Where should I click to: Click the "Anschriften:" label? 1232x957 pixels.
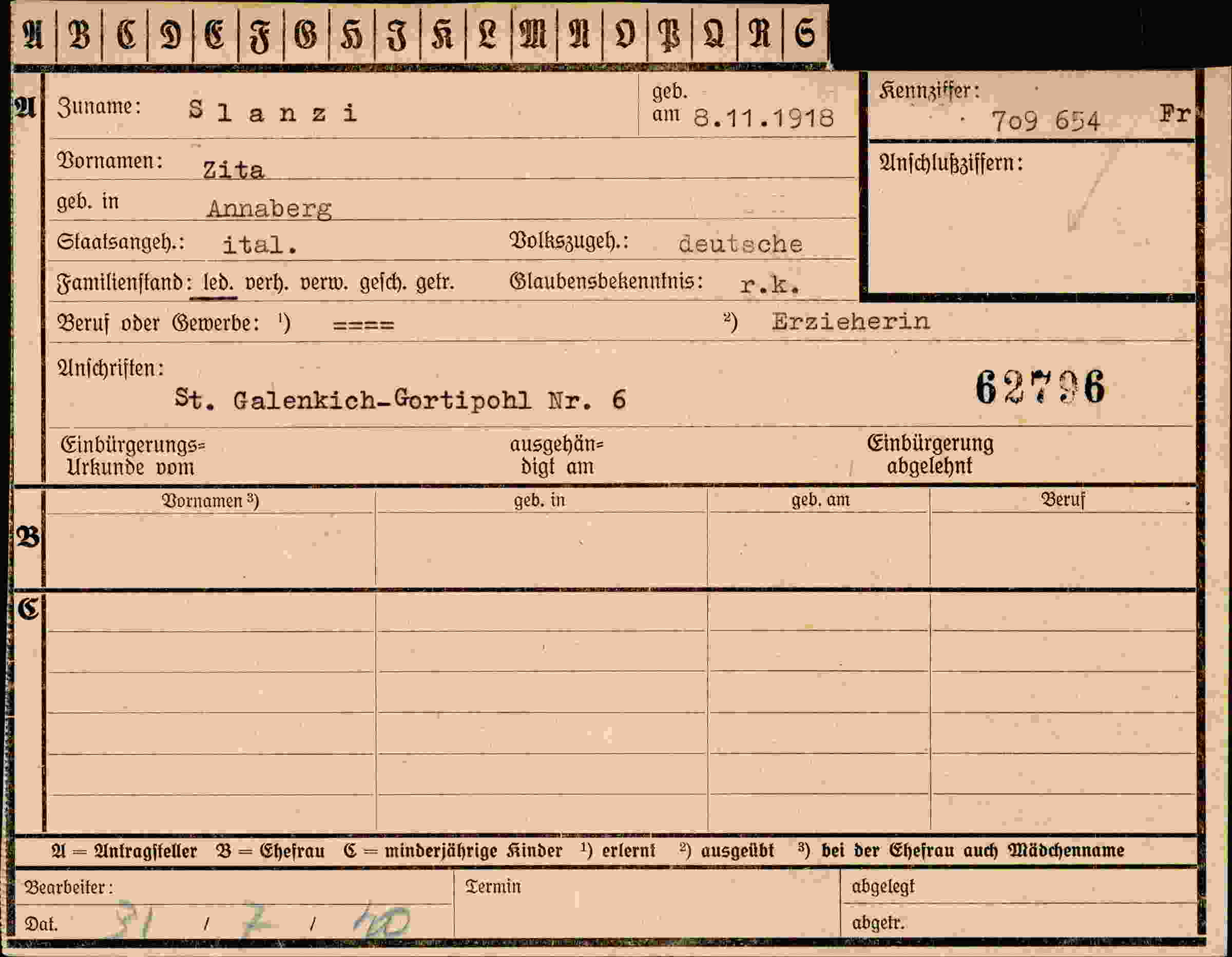110,369
